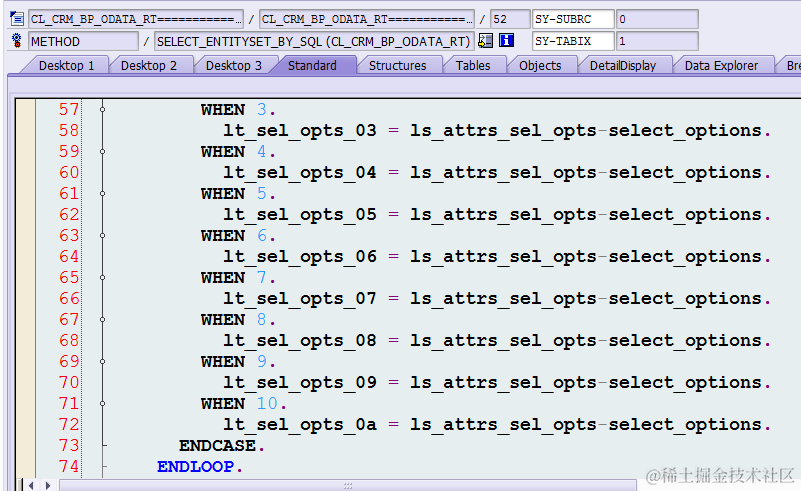The image size is (801, 491).
Task: Click the SY-SUBRC field
Action: (x=573, y=19)
